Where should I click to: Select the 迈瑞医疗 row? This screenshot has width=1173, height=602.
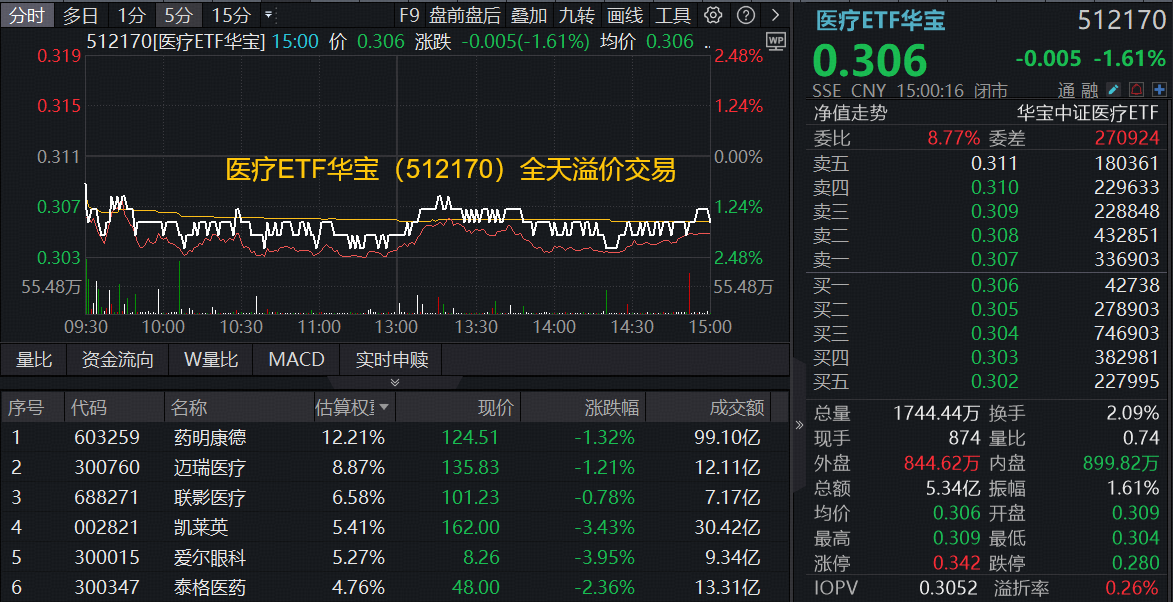coord(395,467)
